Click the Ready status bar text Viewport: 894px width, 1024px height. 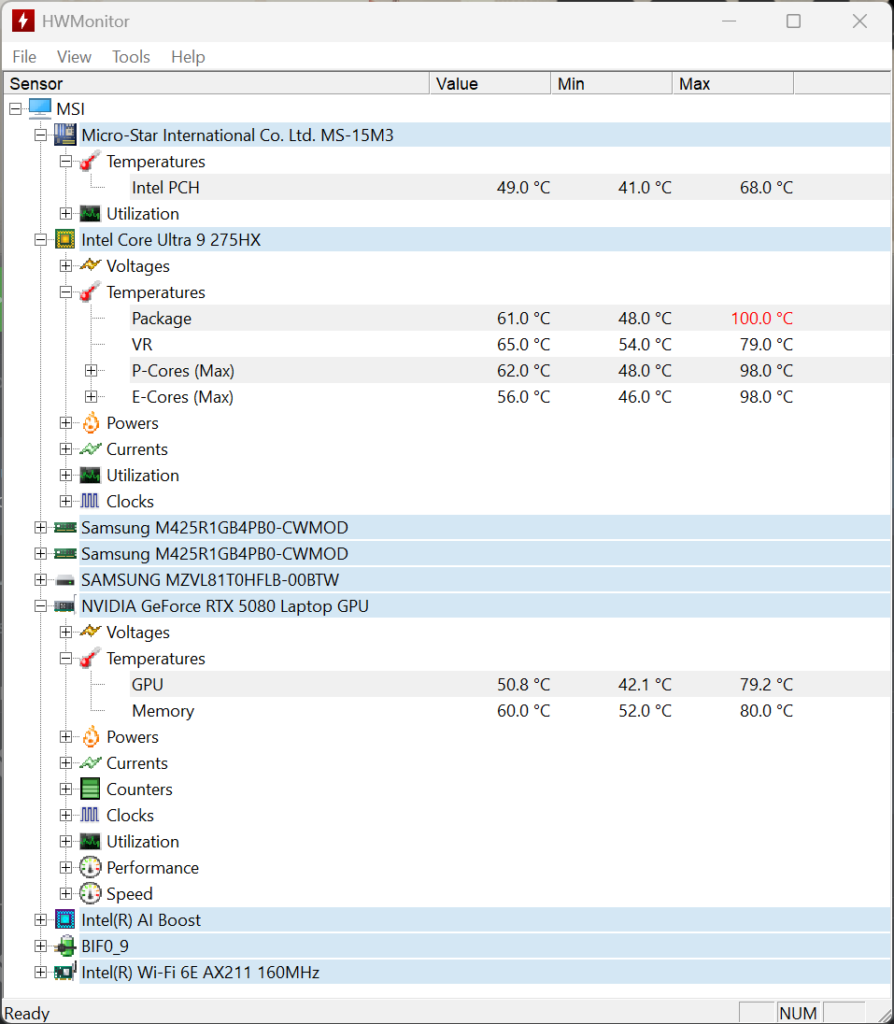[x=27, y=1013]
